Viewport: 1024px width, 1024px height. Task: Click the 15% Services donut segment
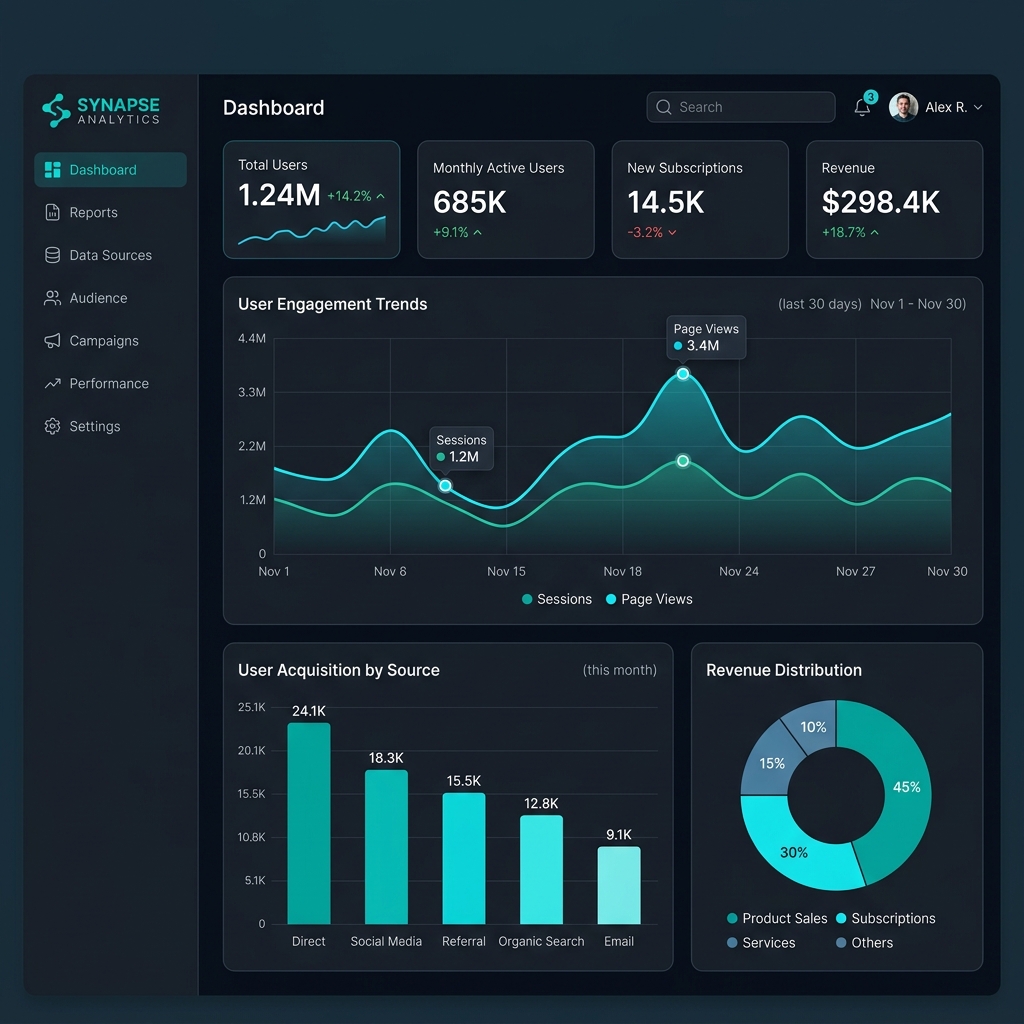point(772,763)
